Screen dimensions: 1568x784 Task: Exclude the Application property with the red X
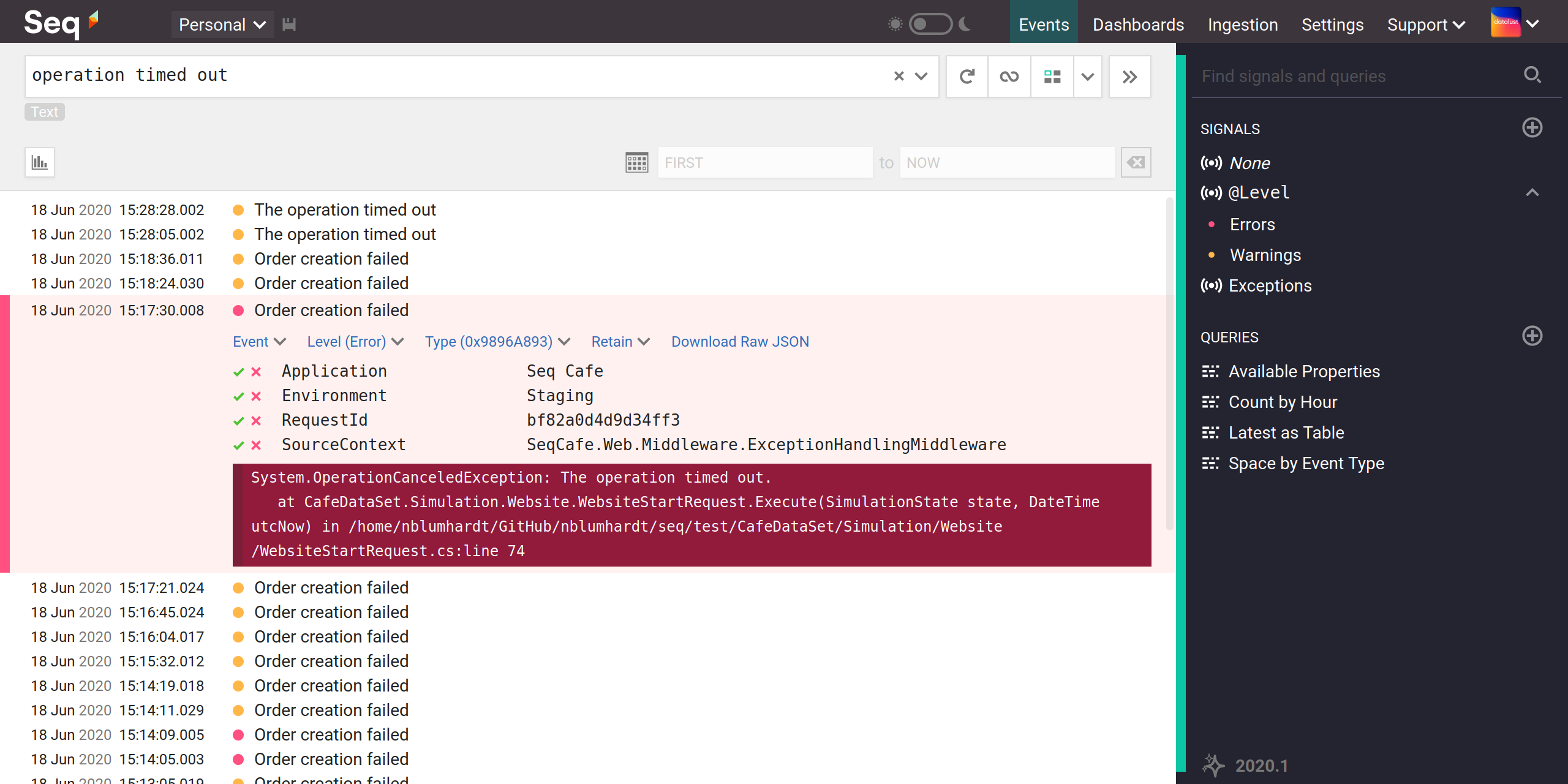[x=256, y=372]
